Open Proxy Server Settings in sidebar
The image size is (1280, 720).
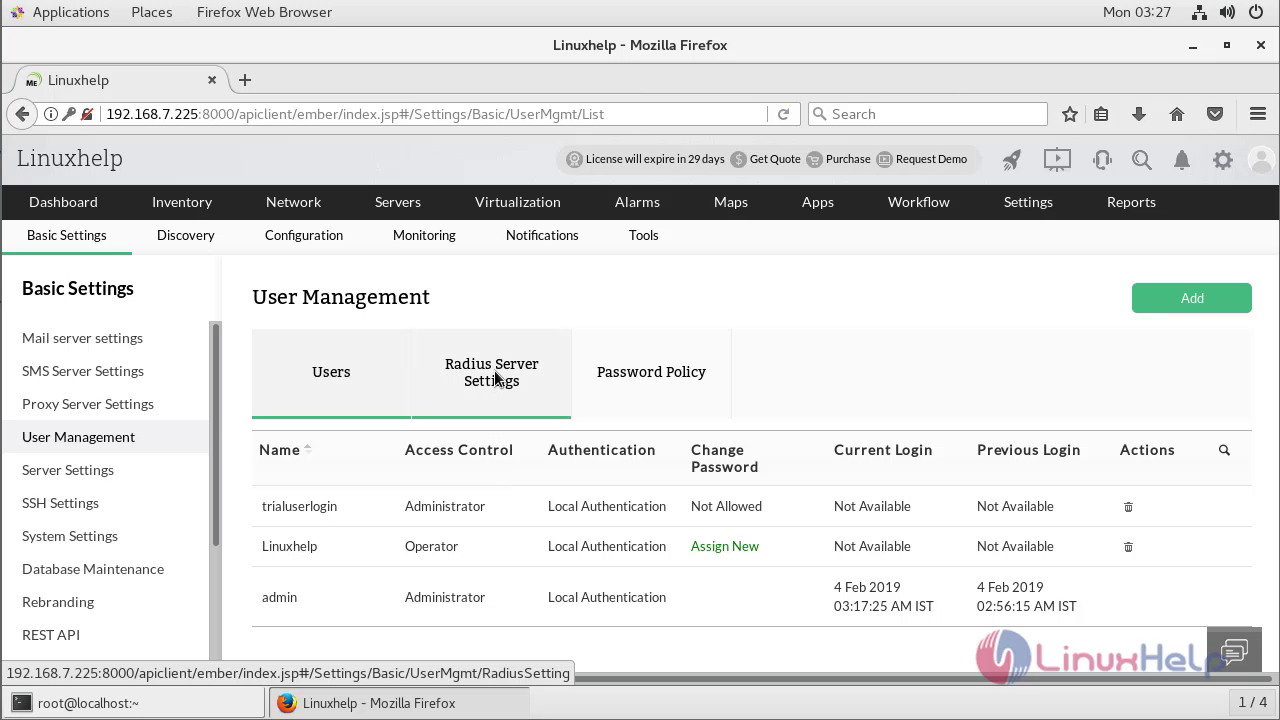point(88,404)
